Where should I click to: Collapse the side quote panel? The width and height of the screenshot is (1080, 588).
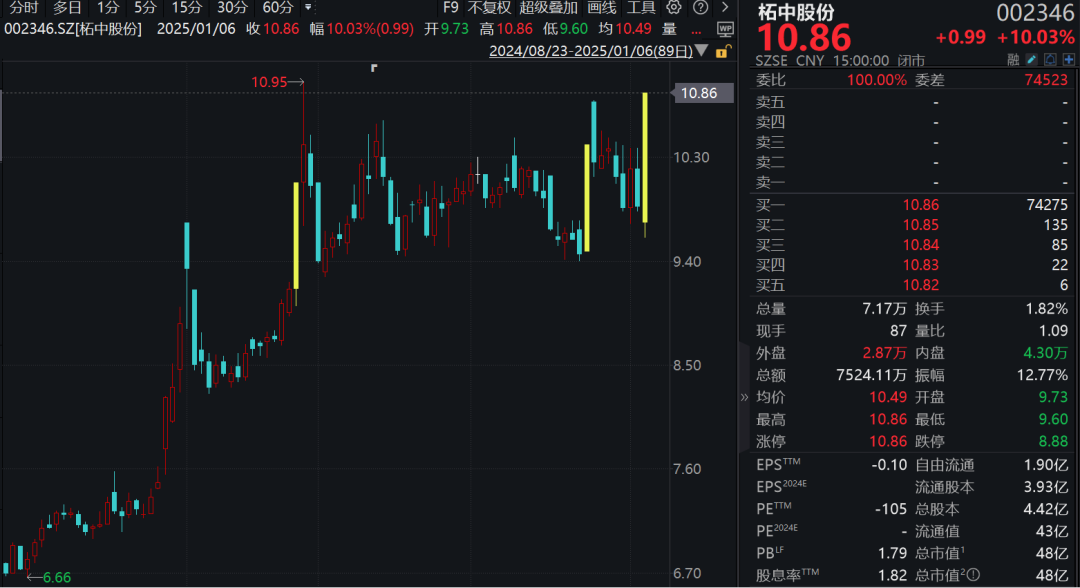[x=743, y=396]
